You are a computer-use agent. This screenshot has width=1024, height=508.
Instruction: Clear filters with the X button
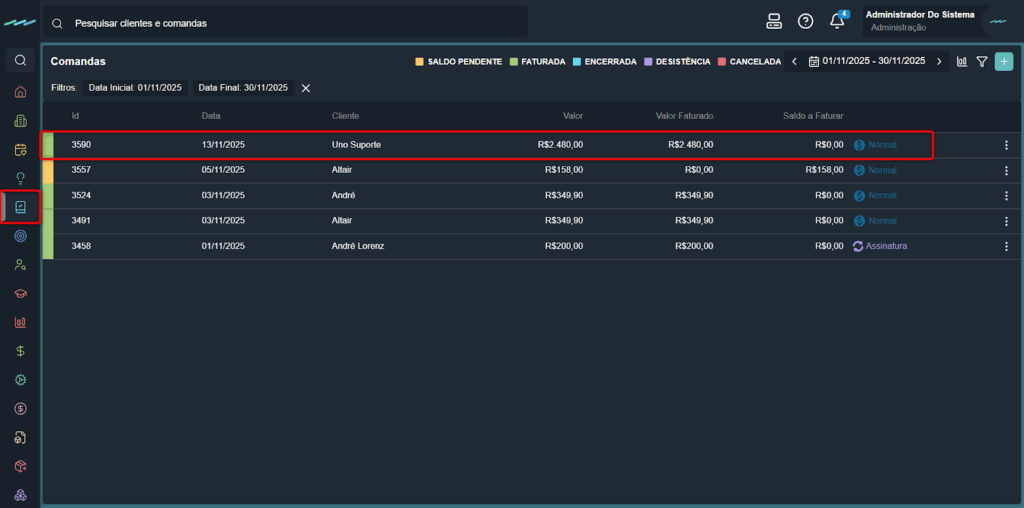pos(306,88)
